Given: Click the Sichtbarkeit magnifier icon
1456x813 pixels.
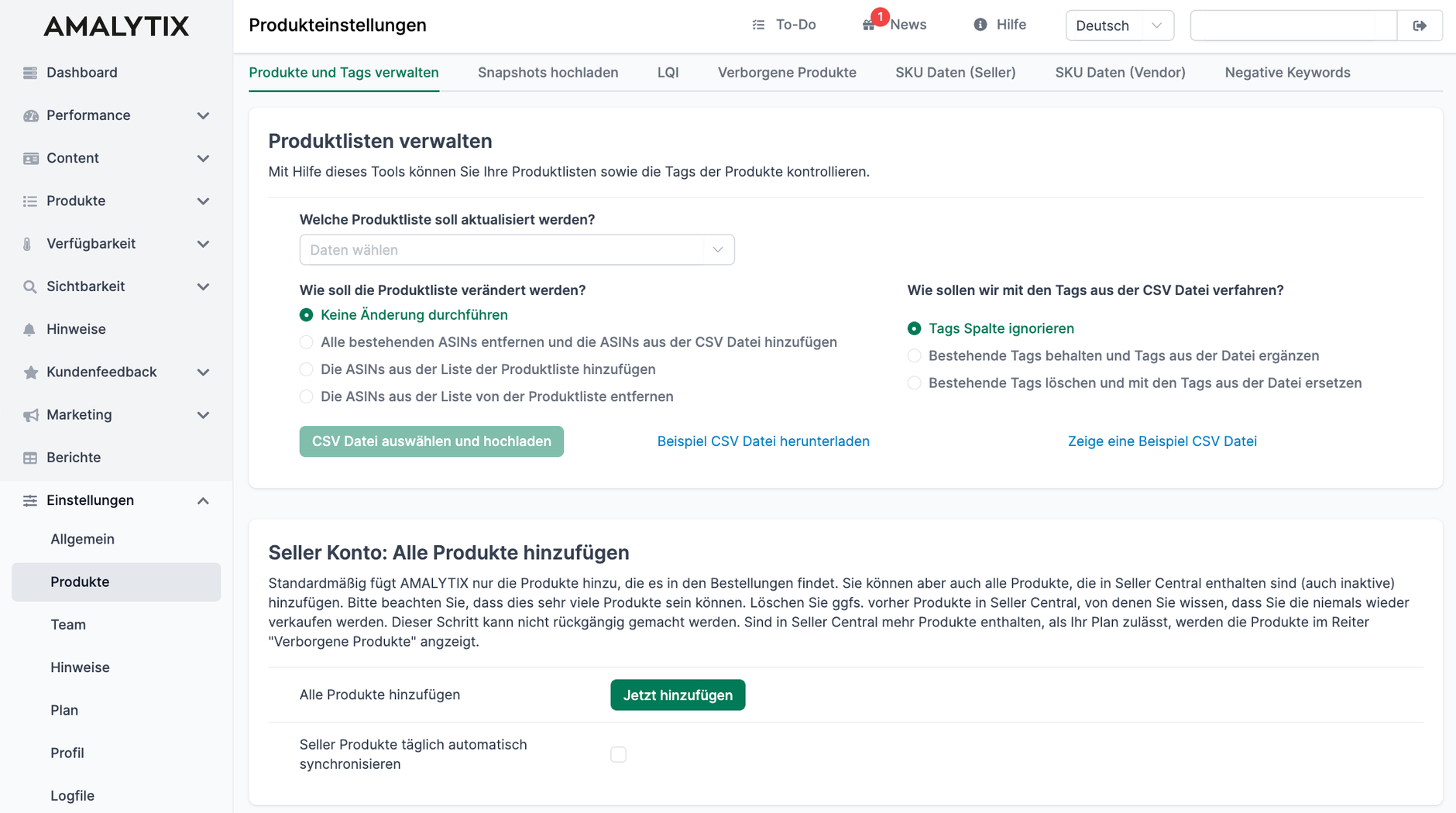Looking at the screenshot, I should 30,286.
